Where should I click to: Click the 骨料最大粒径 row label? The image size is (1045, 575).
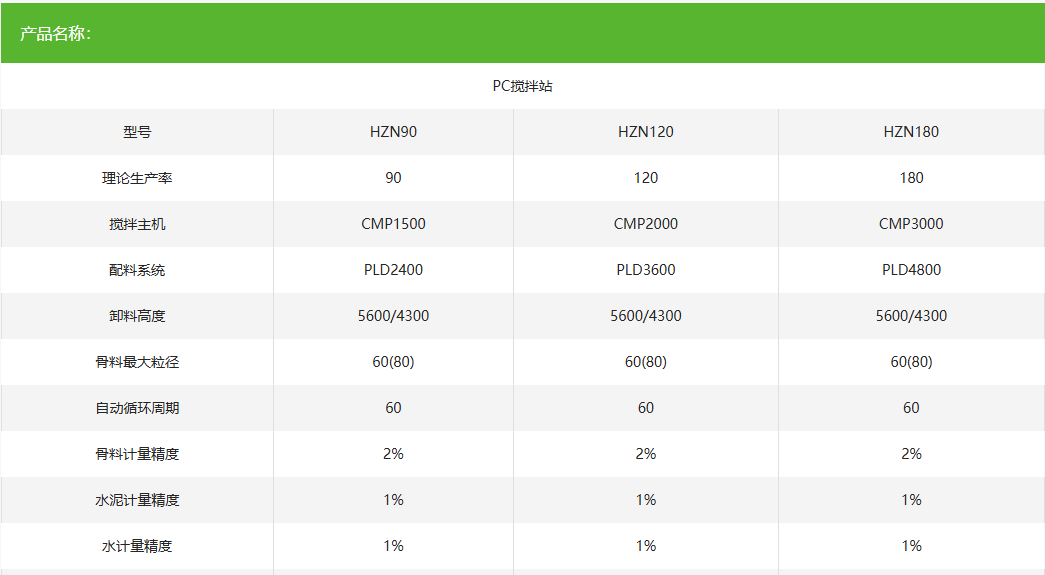tap(137, 362)
